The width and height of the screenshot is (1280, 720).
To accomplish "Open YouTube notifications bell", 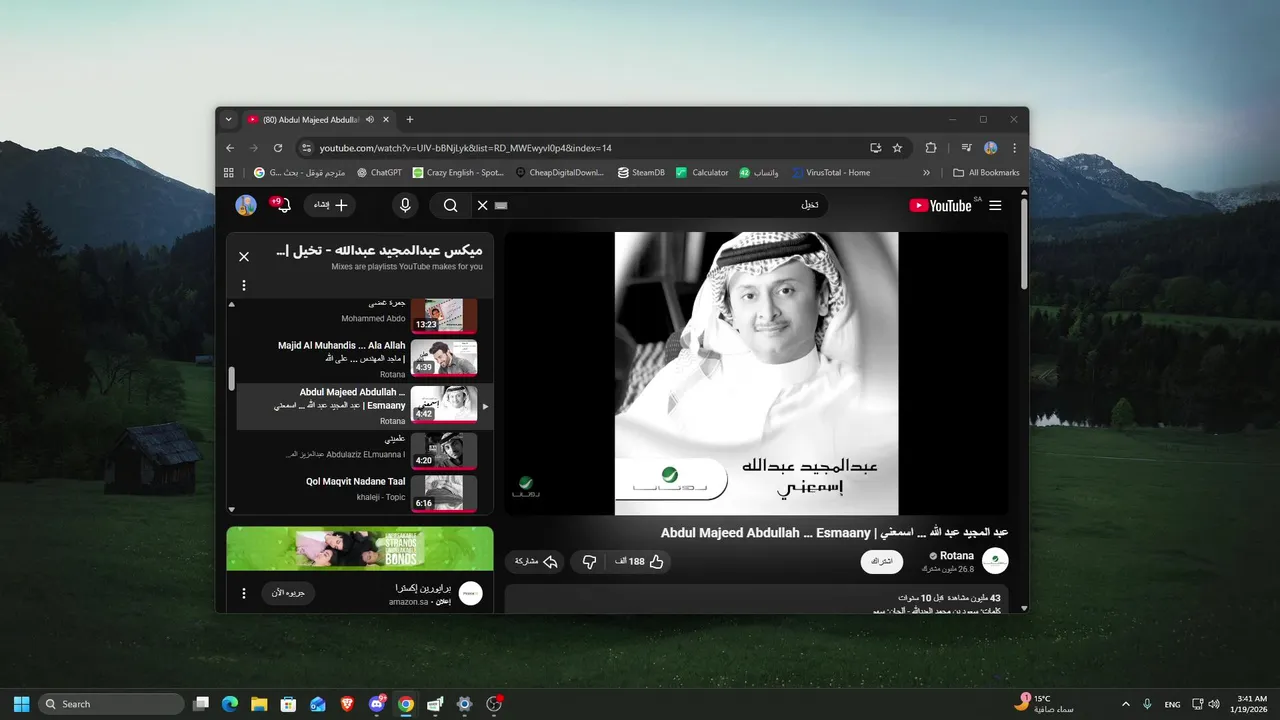I will [283, 205].
